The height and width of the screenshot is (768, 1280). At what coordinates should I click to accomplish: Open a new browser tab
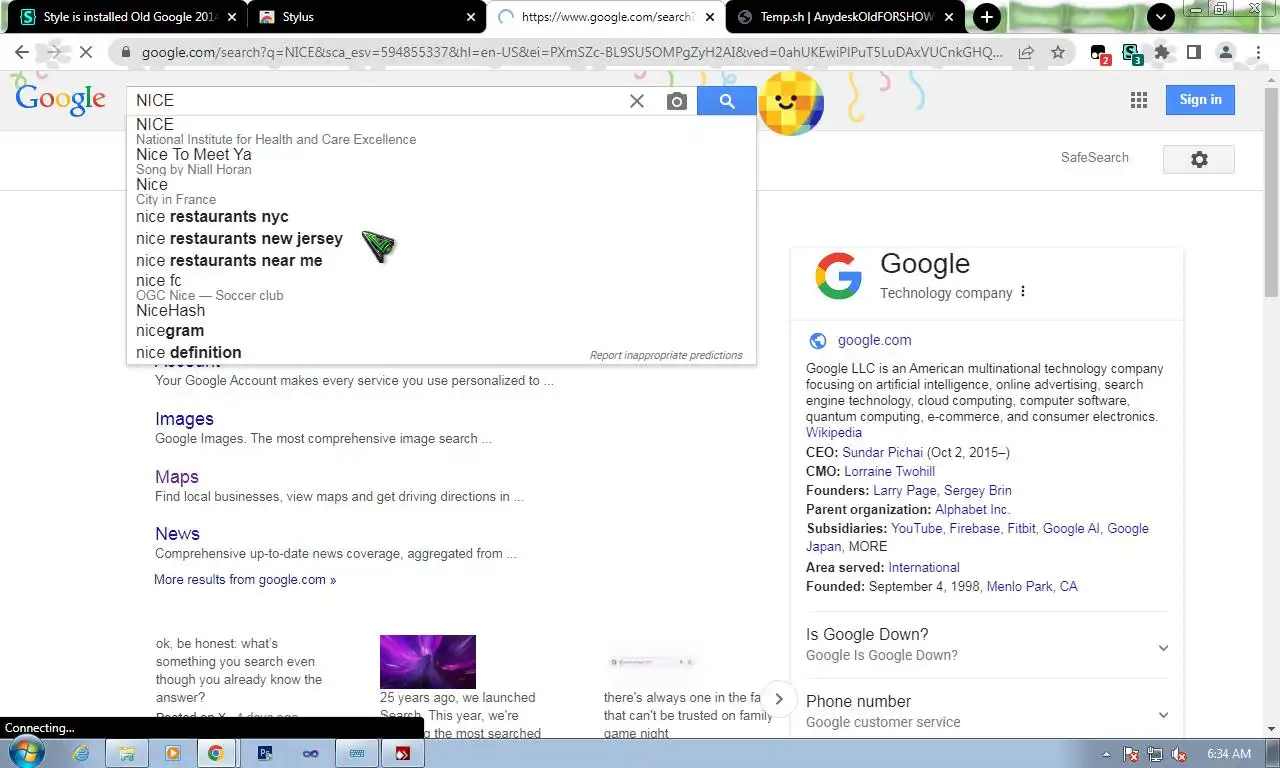tap(987, 17)
